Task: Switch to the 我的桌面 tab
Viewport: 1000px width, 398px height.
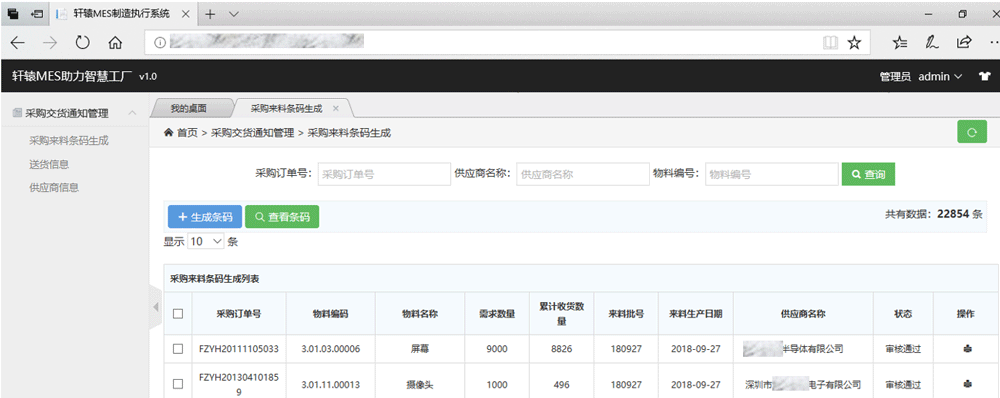Action: (x=189, y=108)
